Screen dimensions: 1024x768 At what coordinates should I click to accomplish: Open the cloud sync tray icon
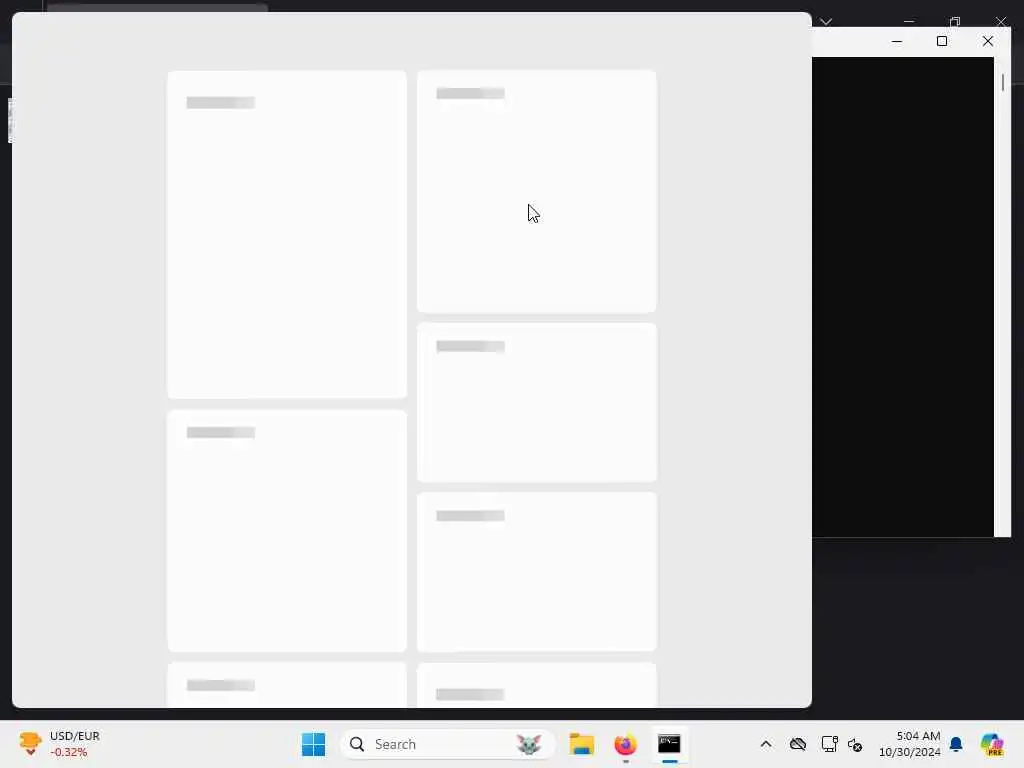[x=797, y=744]
